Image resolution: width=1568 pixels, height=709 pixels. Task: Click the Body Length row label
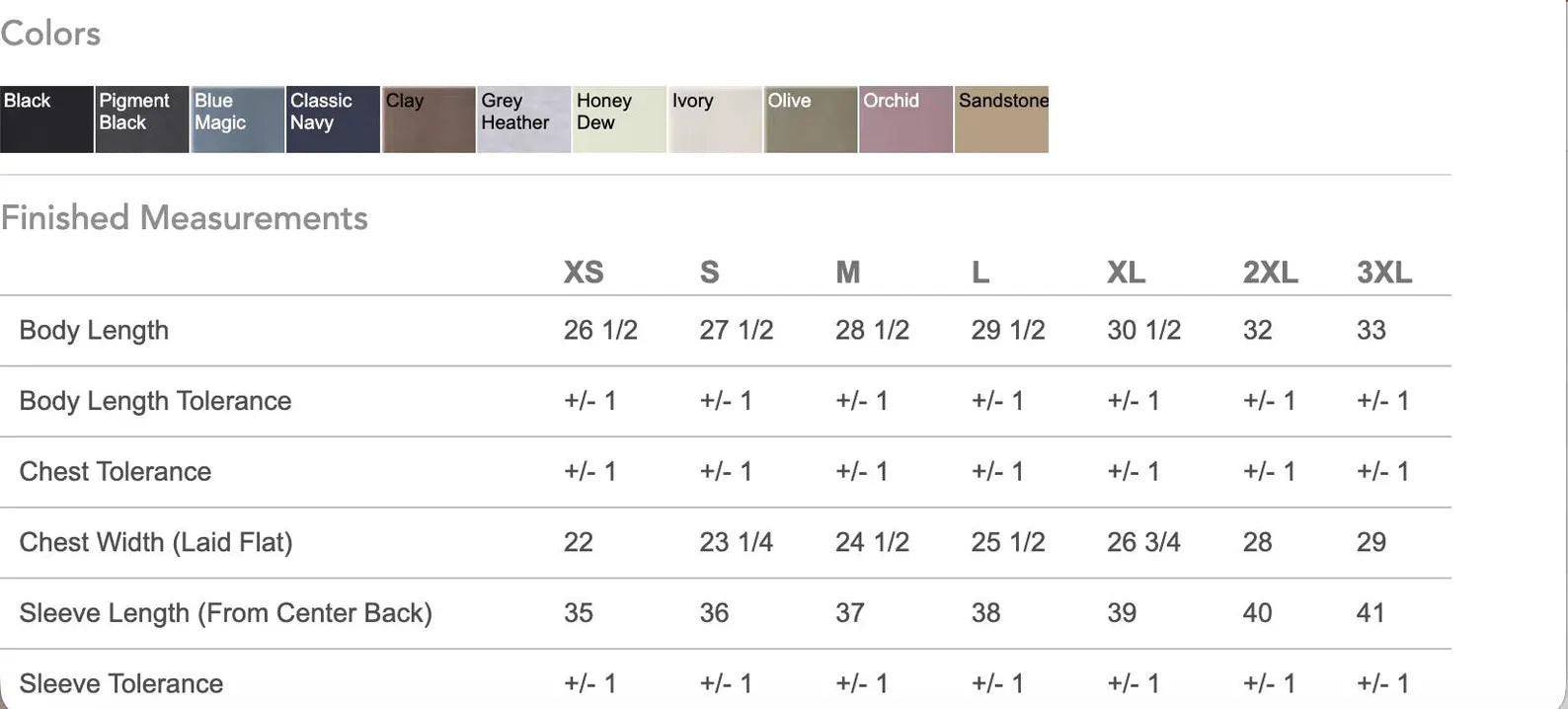coord(94,330)
